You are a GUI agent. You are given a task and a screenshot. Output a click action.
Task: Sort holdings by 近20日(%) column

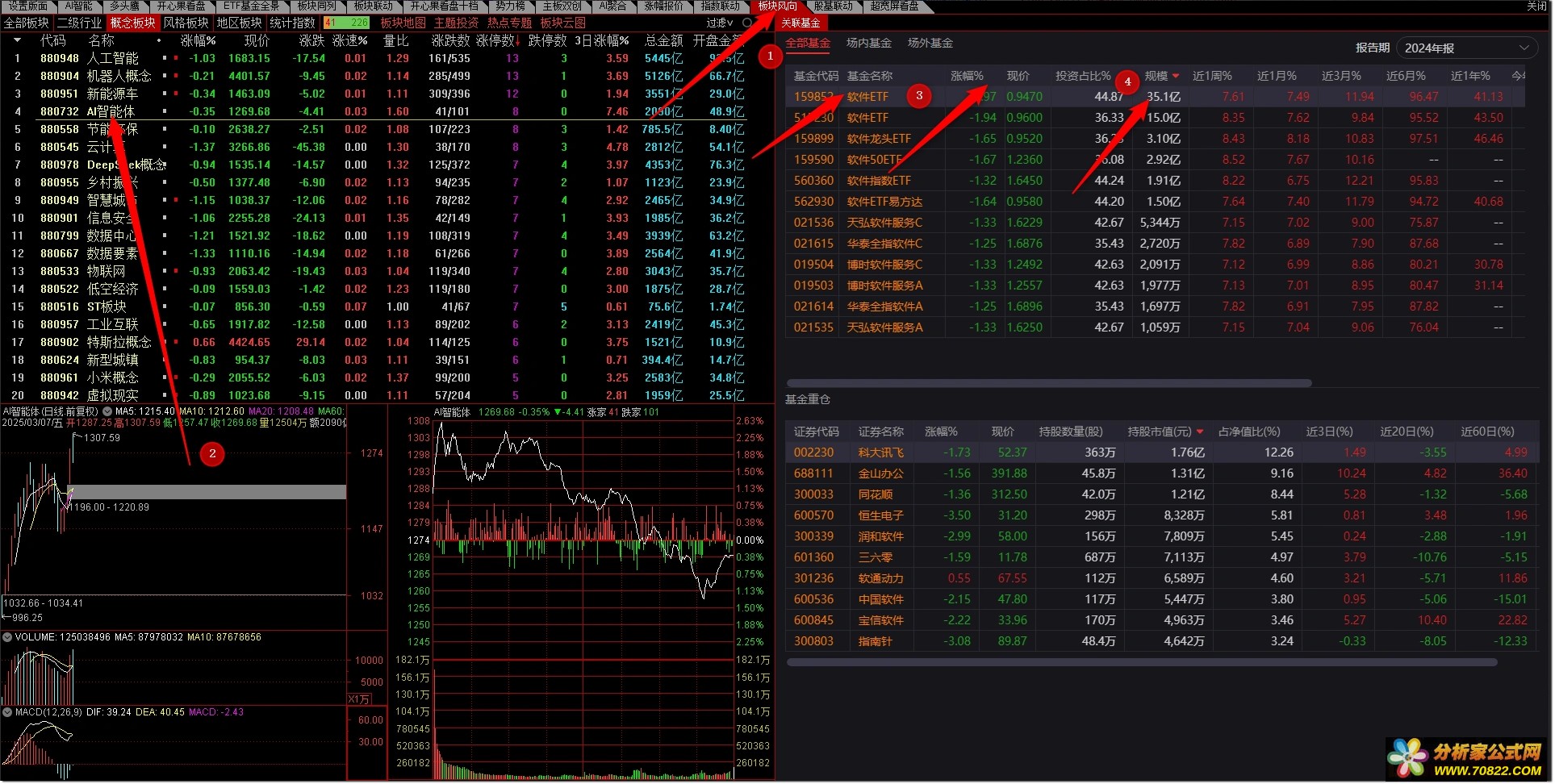[1407, 432]
